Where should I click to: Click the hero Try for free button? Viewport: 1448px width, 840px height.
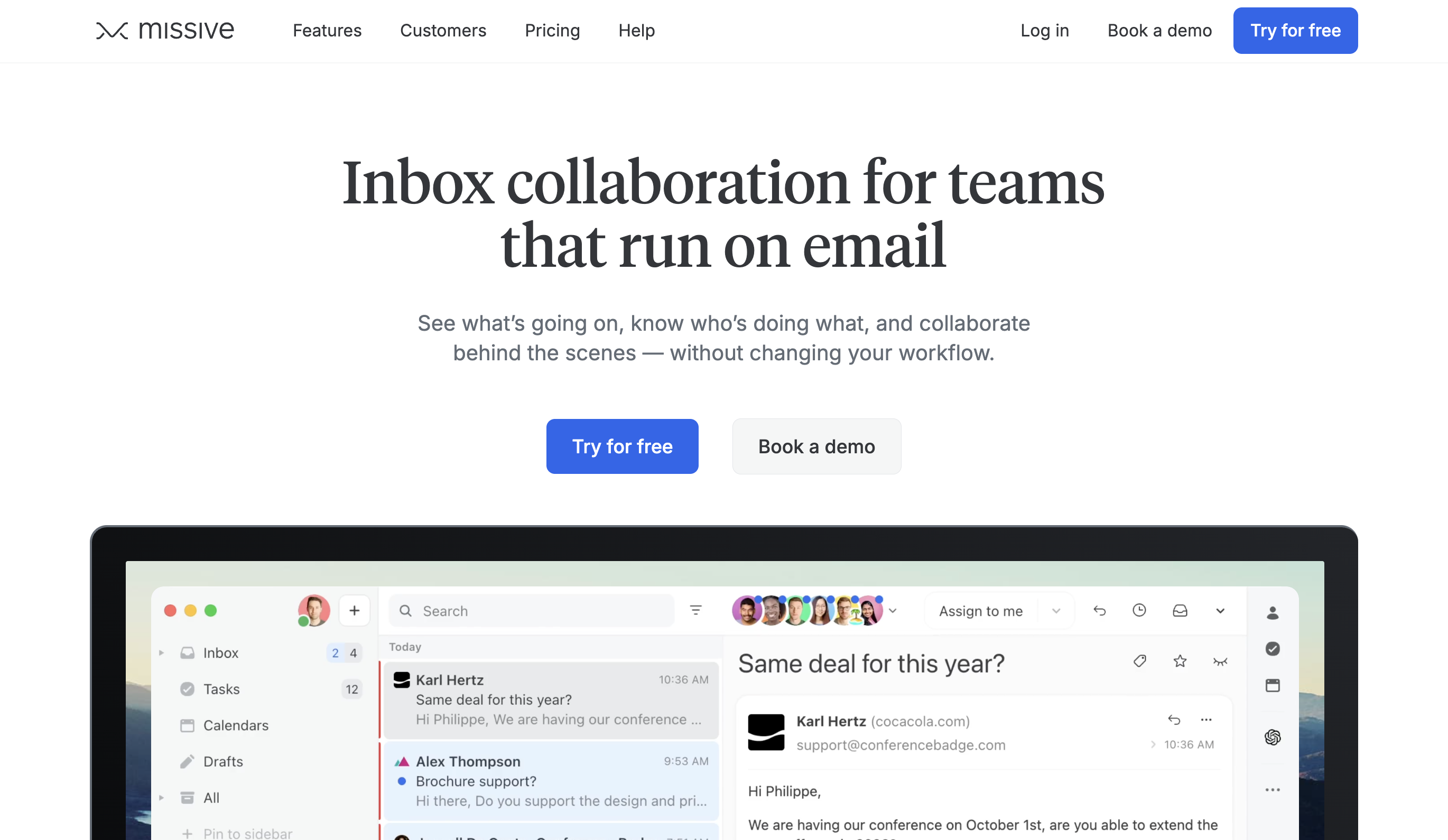point(621,446)
